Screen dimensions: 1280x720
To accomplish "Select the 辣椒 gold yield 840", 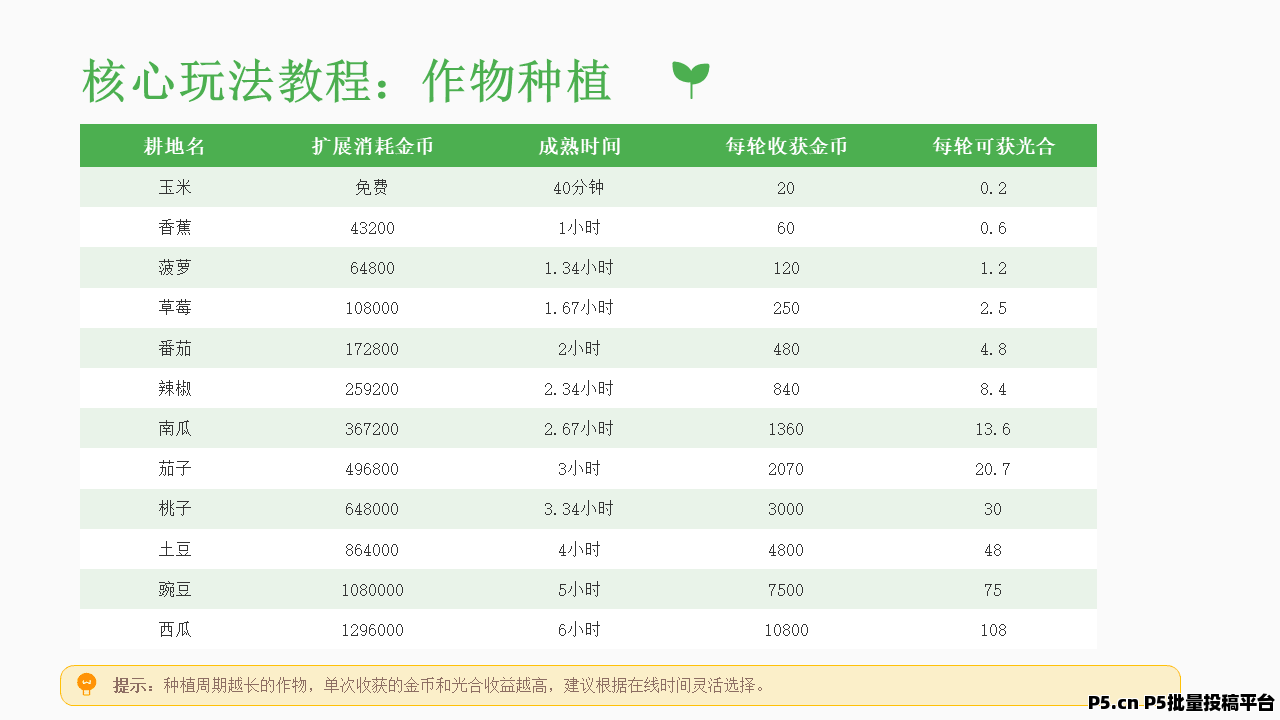I will coord(786,389).
